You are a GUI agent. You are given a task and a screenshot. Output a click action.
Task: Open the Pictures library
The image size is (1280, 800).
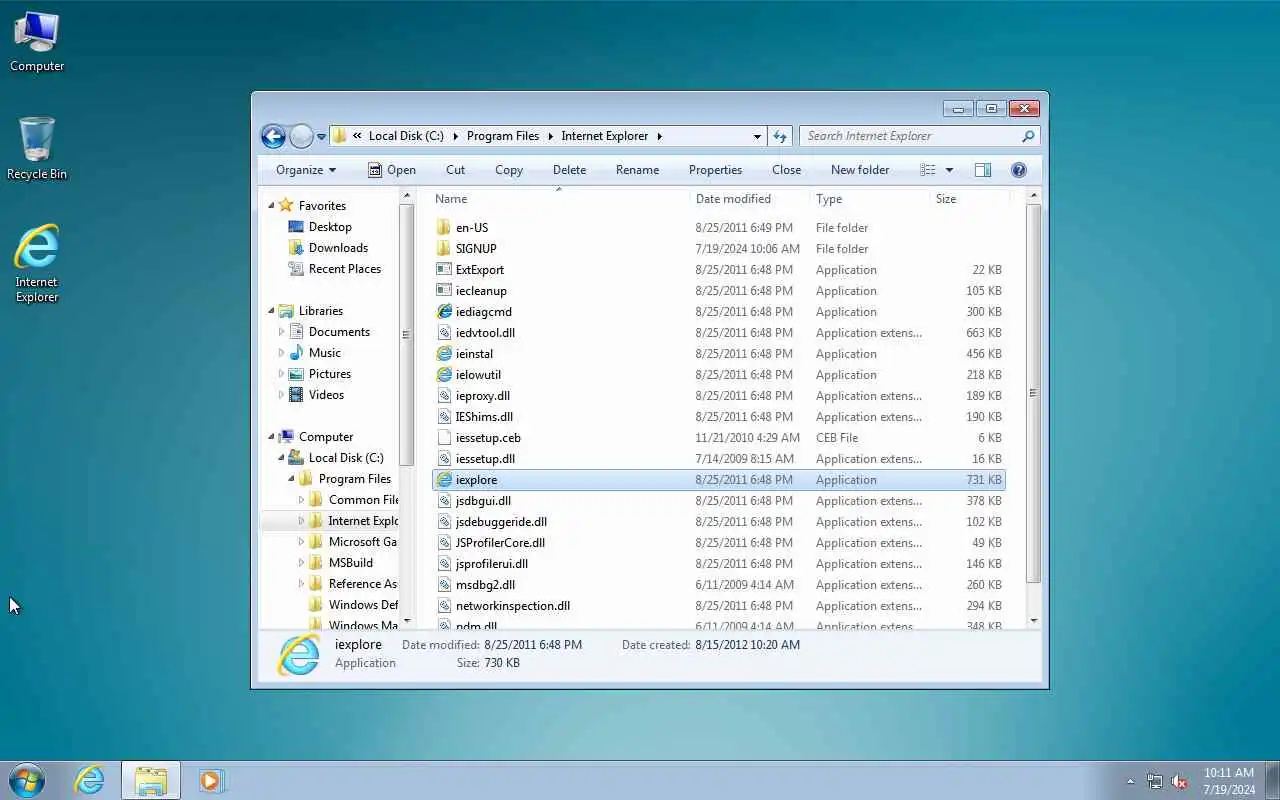[x=330, y=374]
